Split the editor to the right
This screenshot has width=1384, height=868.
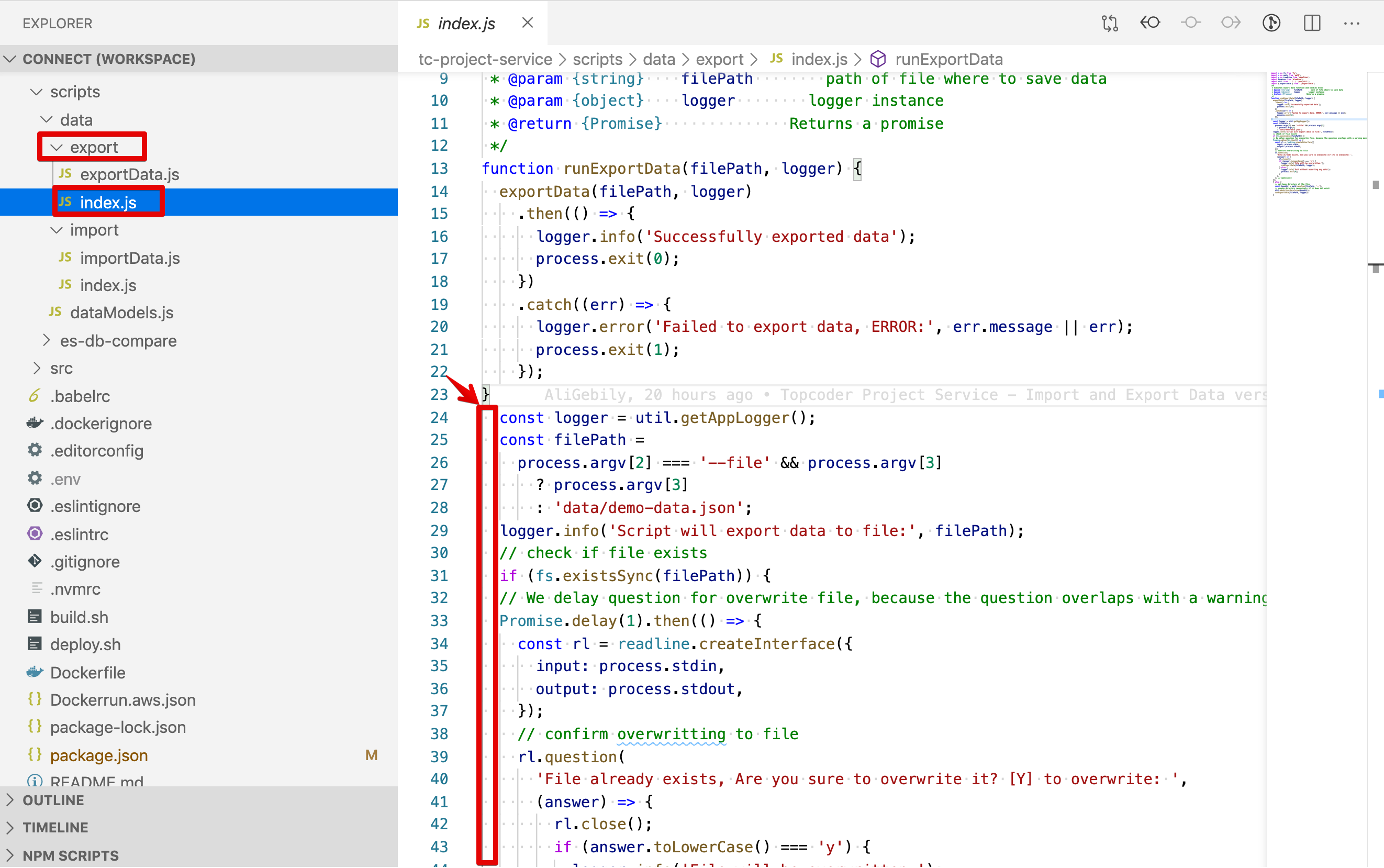(1312, 23)
